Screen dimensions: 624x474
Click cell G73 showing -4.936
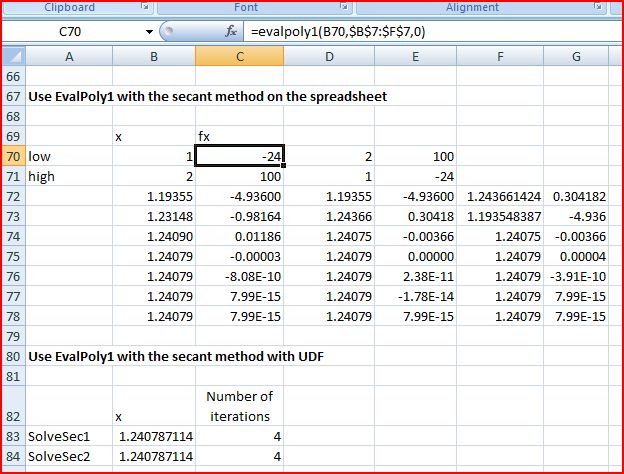coord(576,216)
